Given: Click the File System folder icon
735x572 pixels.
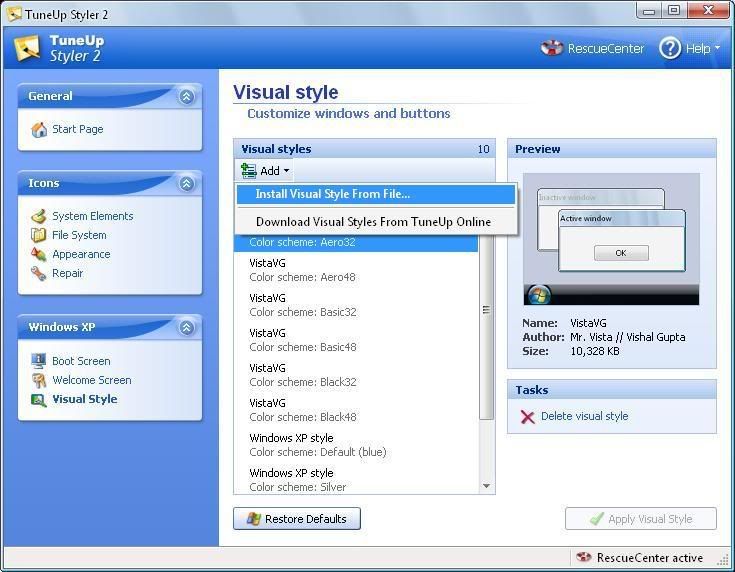Looking at the screenshot, I should pos(39,235).
